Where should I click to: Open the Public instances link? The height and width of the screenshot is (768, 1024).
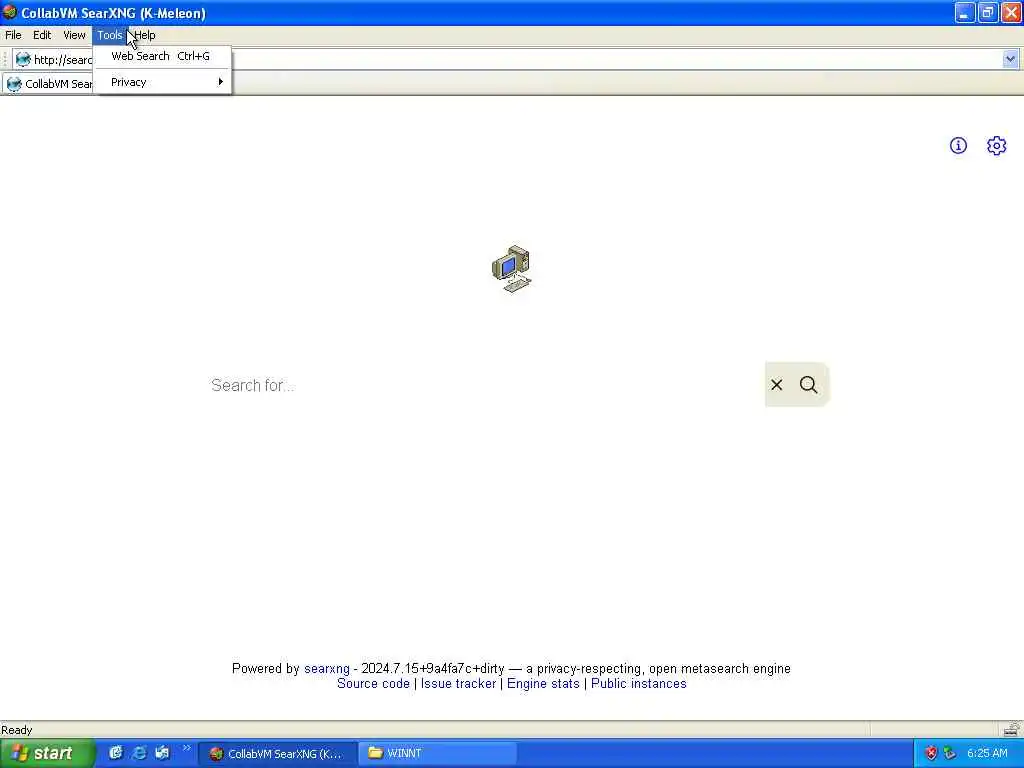[638, 683]
